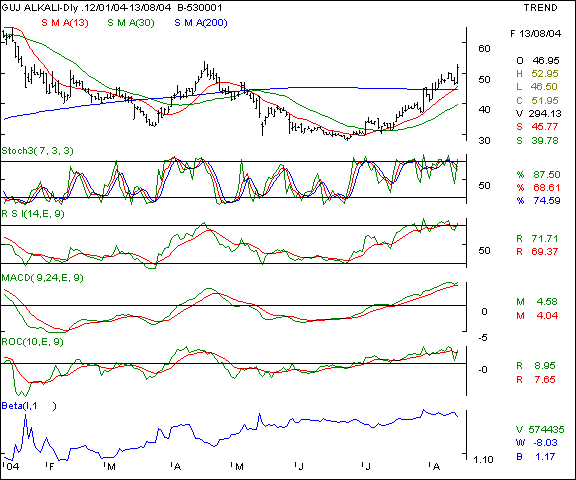The width and height of the screenshot is (576, 480).
Task: Click the price axis label 40
Action: [x=484, y=109]
